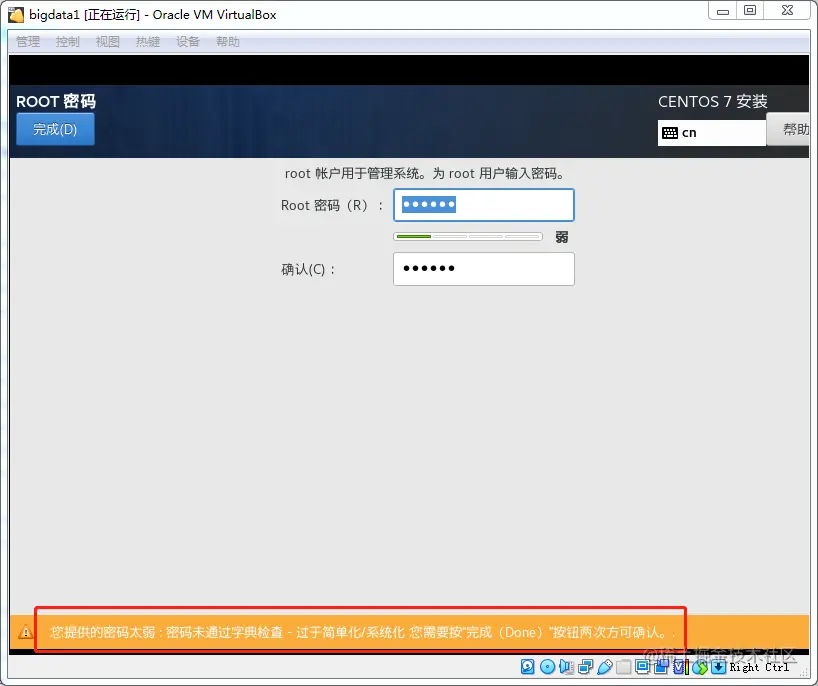The image size is (818, 686).
Task: Click the 弱 strength label
Action: pos(562,237)
